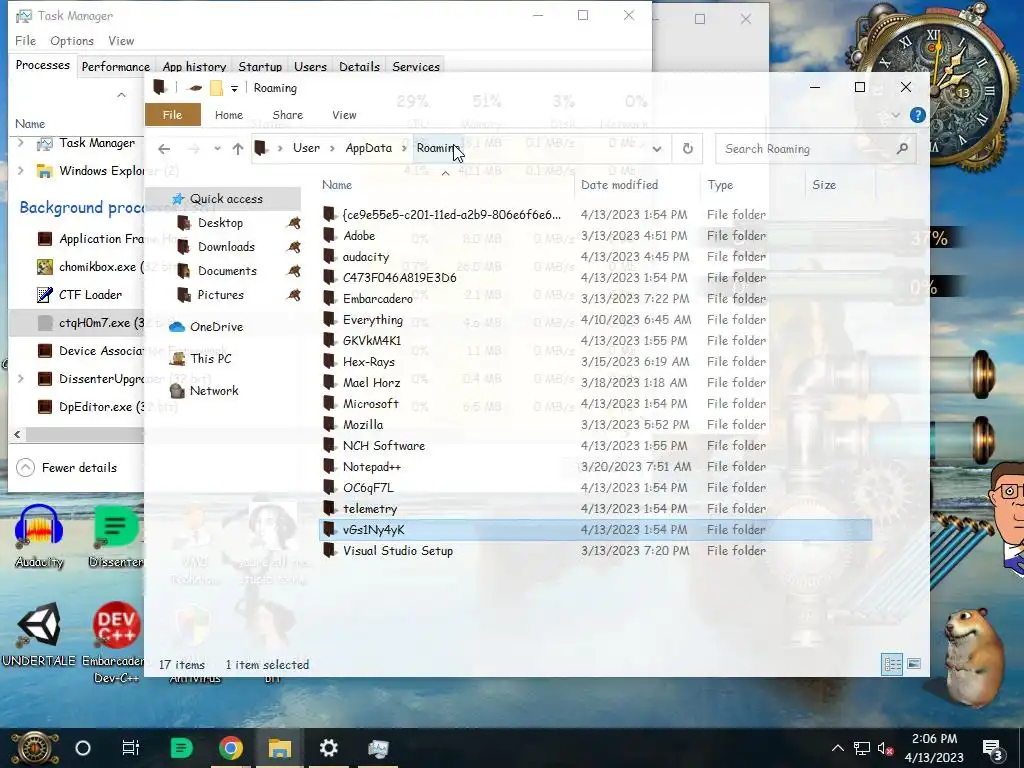Image resolution: width=1024 pixels, height=768 pixels.
Task: Navigate to AppData breadcrumb
Action: coord(368,148)
